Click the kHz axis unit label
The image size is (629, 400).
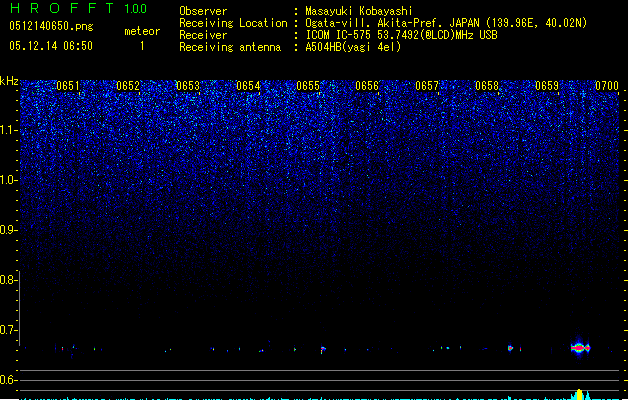[9, 81]
